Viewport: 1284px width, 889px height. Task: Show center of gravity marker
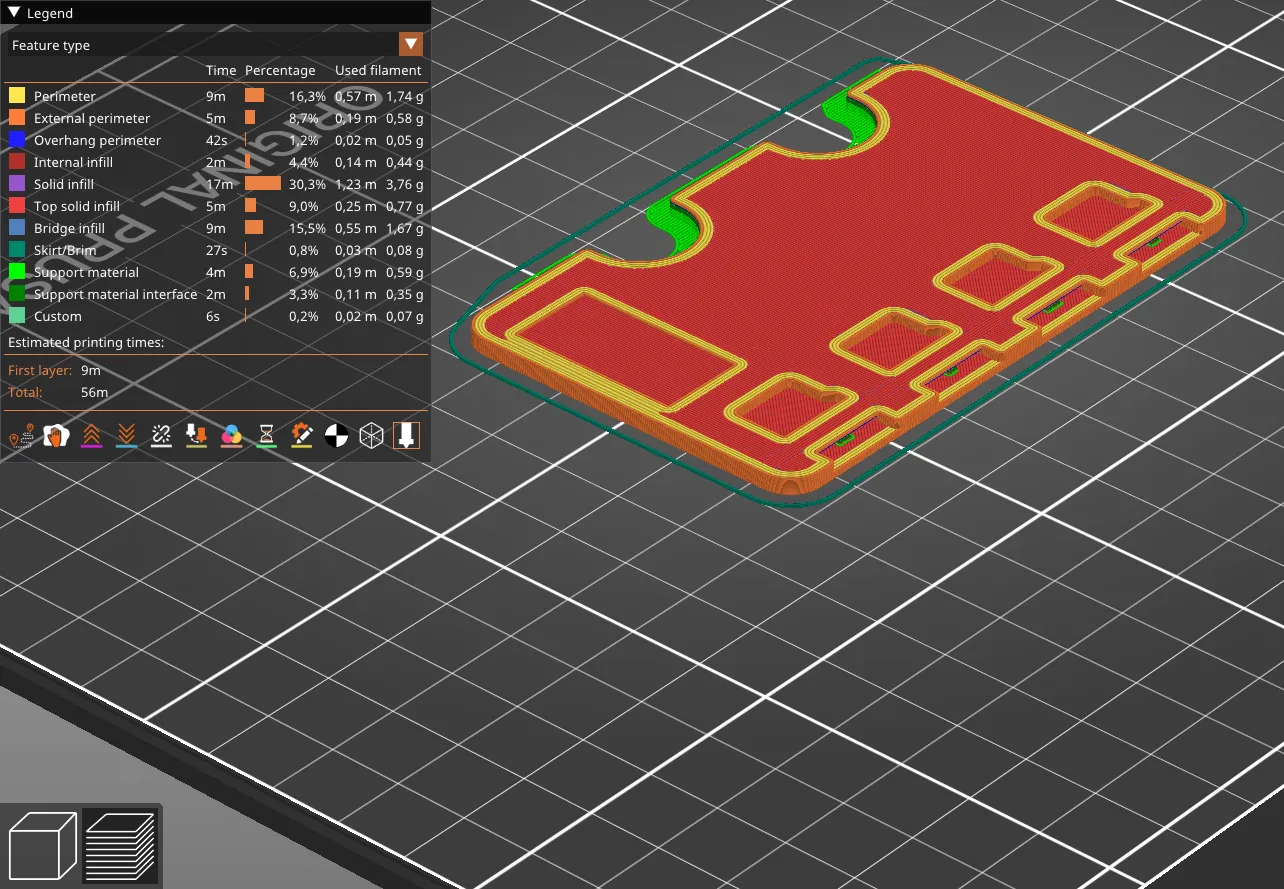[336, 435]
